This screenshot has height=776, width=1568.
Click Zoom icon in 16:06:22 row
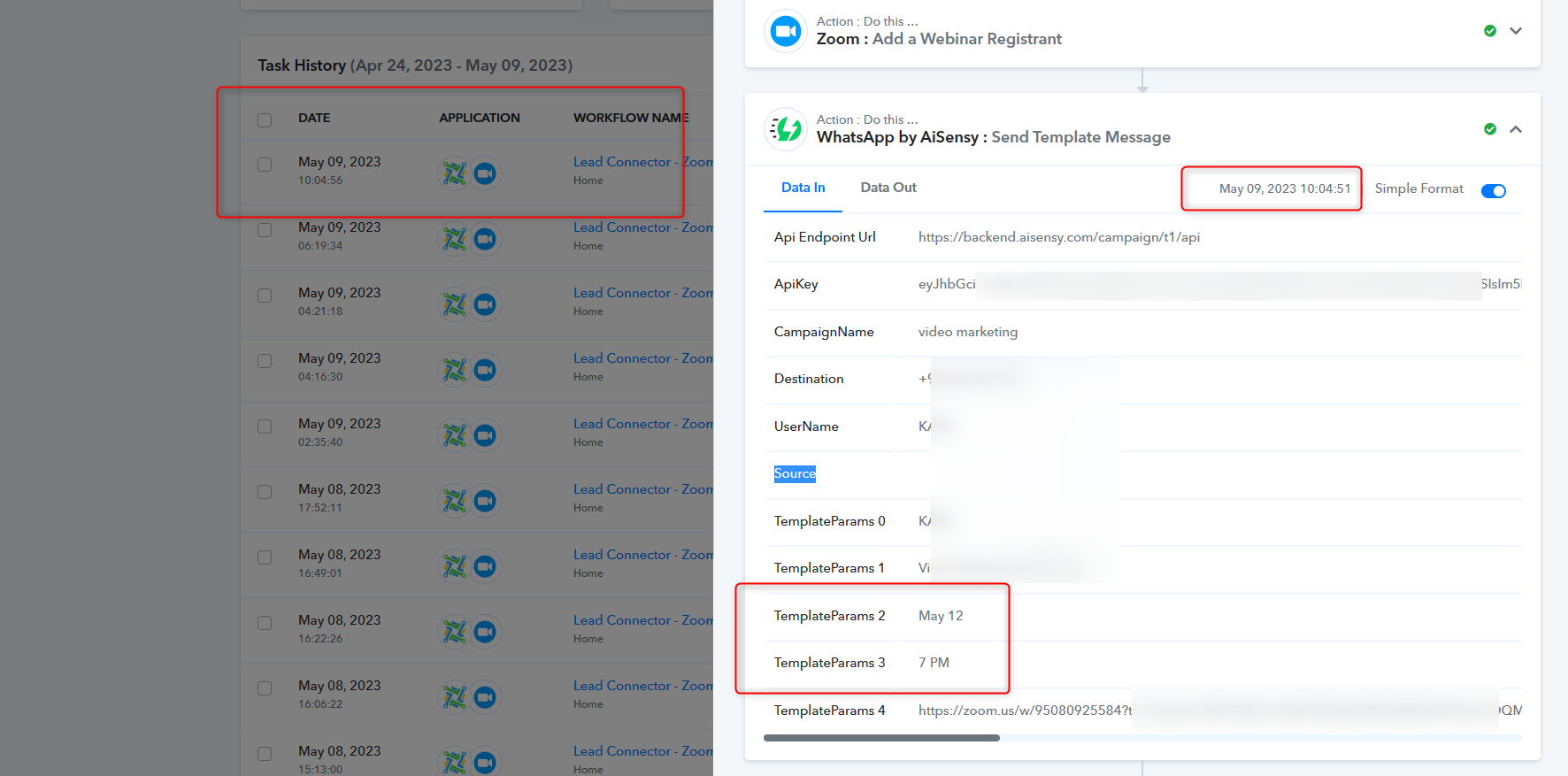coord(485,697)
